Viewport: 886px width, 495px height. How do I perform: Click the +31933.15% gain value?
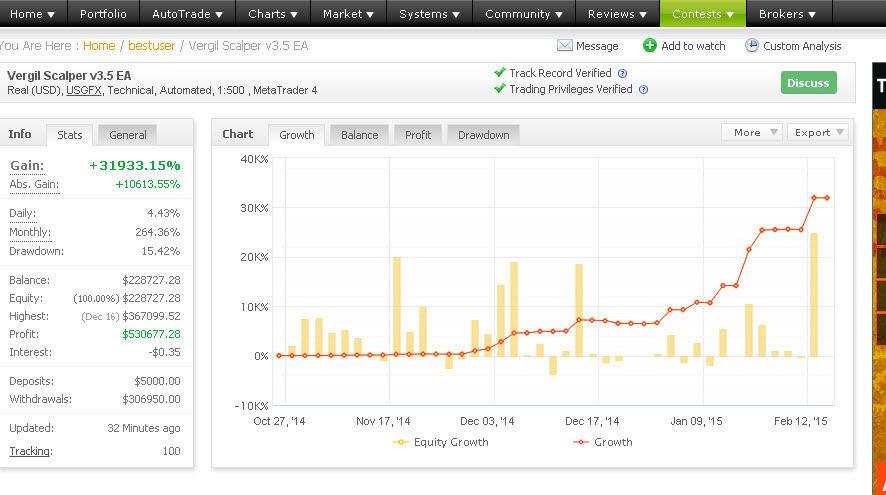coord(135,166)
